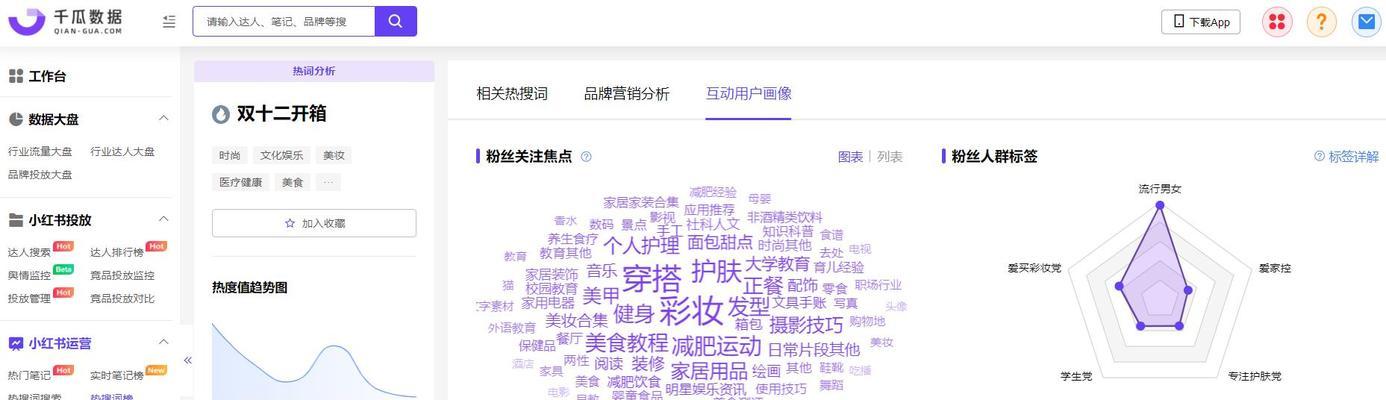Click the word 减肥运动 in the cloud
1386x400 pixels.
coord(716,346)
